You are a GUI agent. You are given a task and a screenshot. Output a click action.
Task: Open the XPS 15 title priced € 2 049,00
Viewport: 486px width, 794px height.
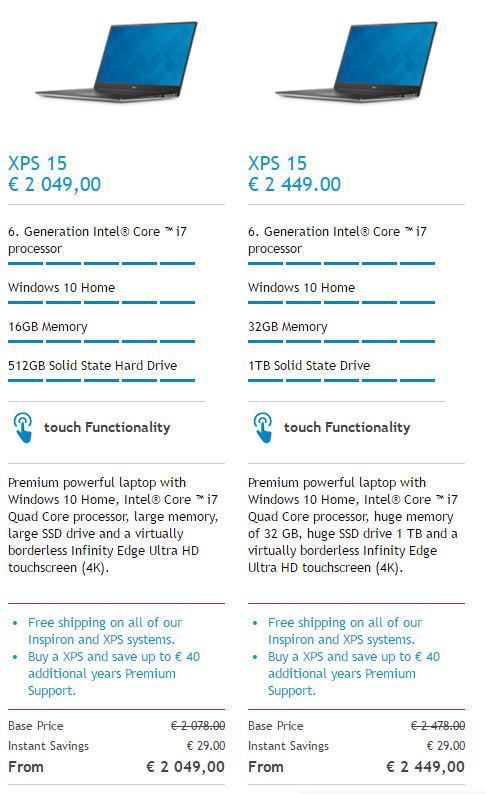pyautogui.click(x=37, y=164)
